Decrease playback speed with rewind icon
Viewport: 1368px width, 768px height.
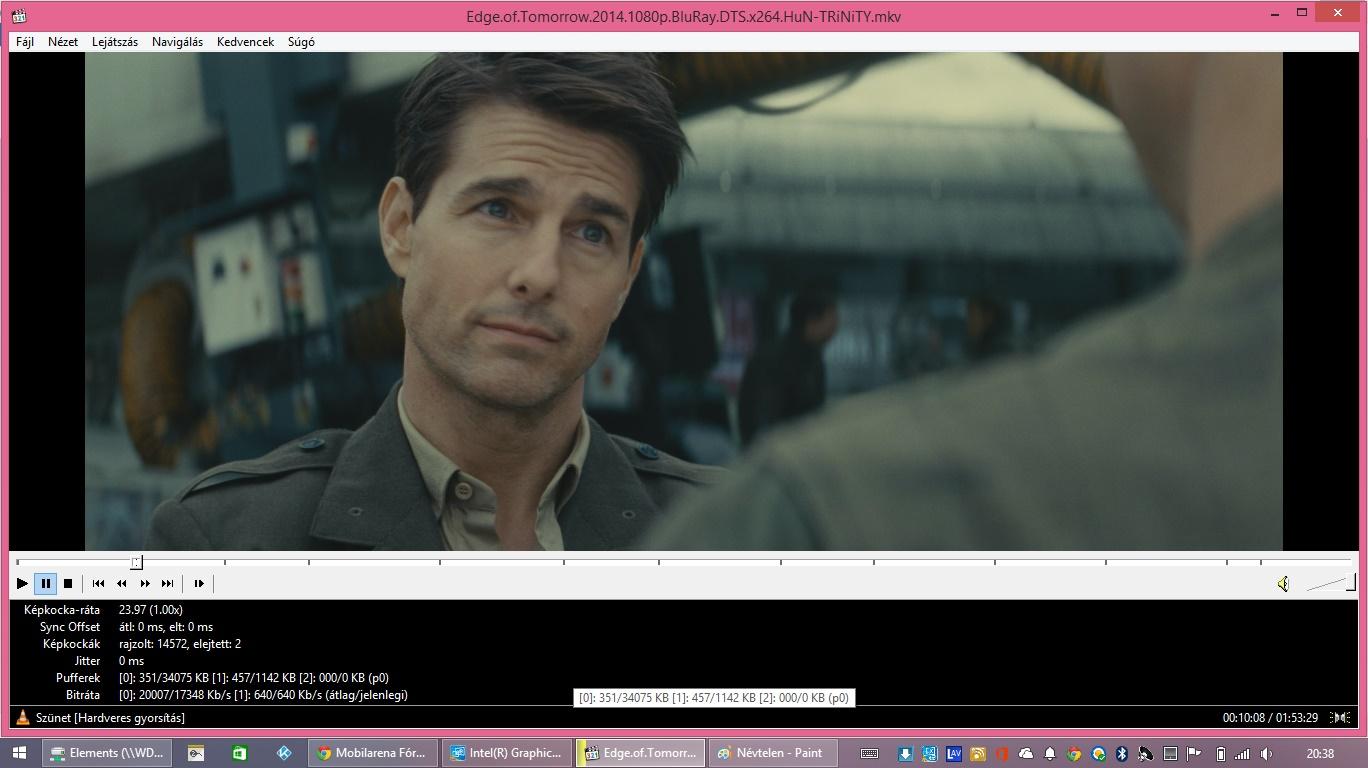click(121, 583)
